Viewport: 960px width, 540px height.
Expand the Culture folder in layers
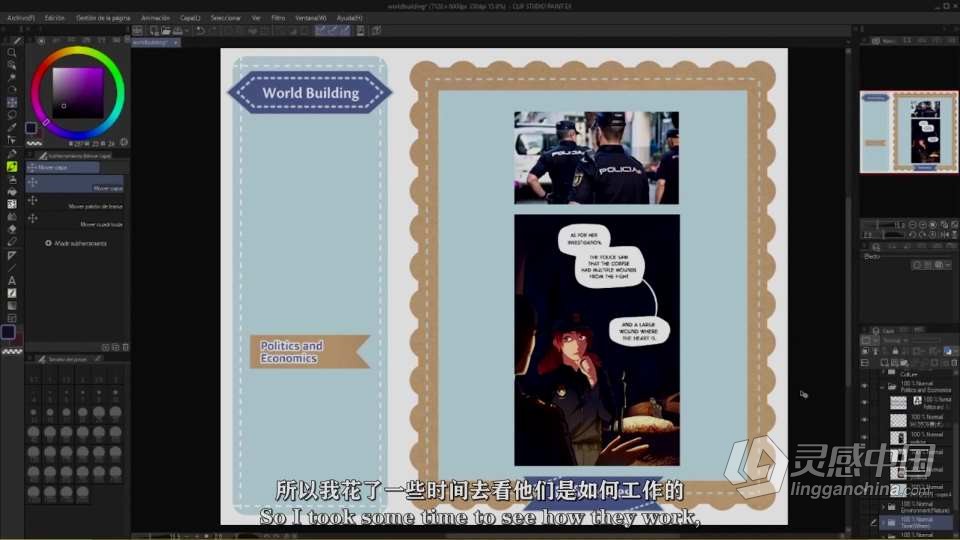[883, 372]
